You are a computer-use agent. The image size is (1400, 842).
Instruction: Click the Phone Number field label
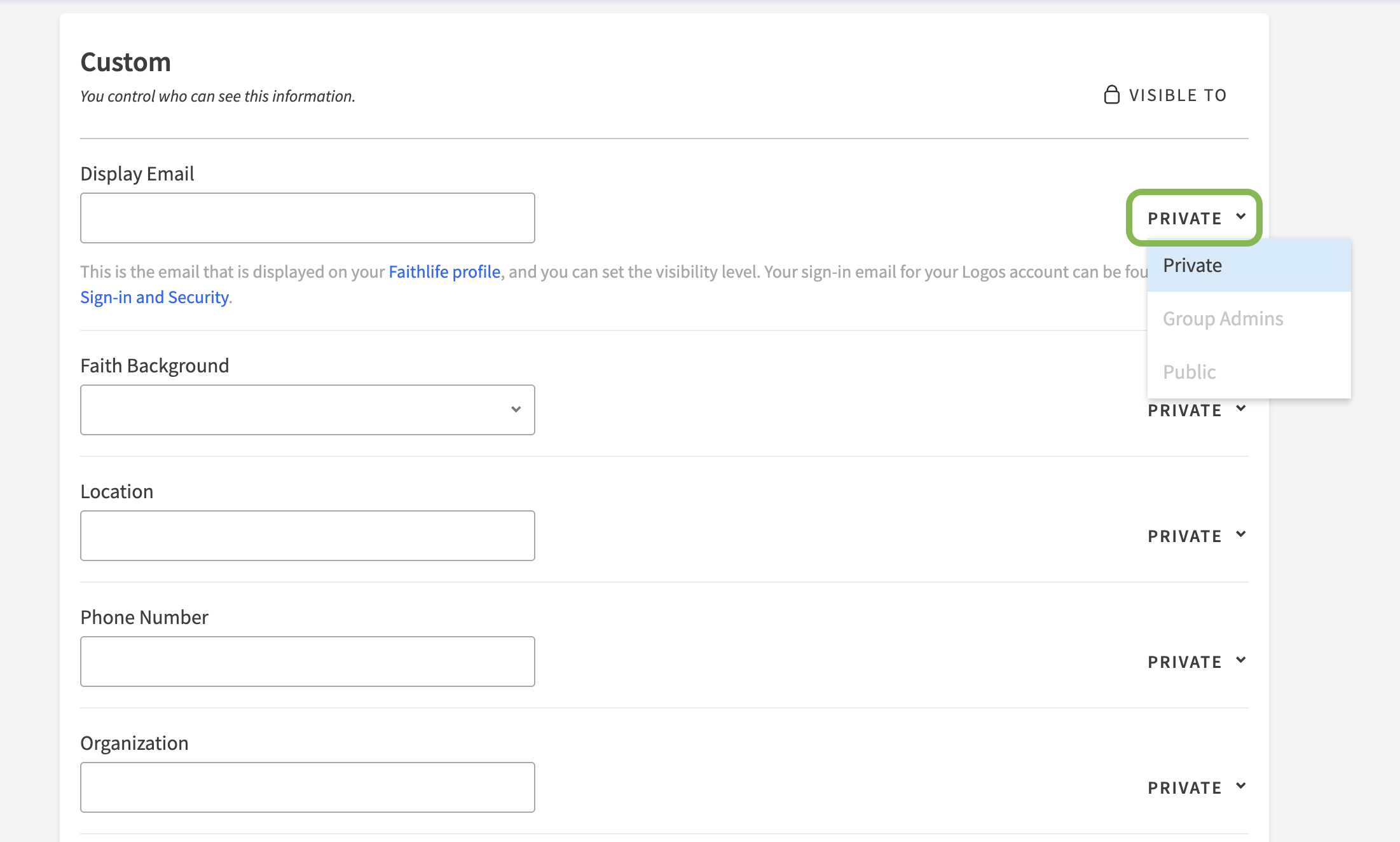point(144,617)
